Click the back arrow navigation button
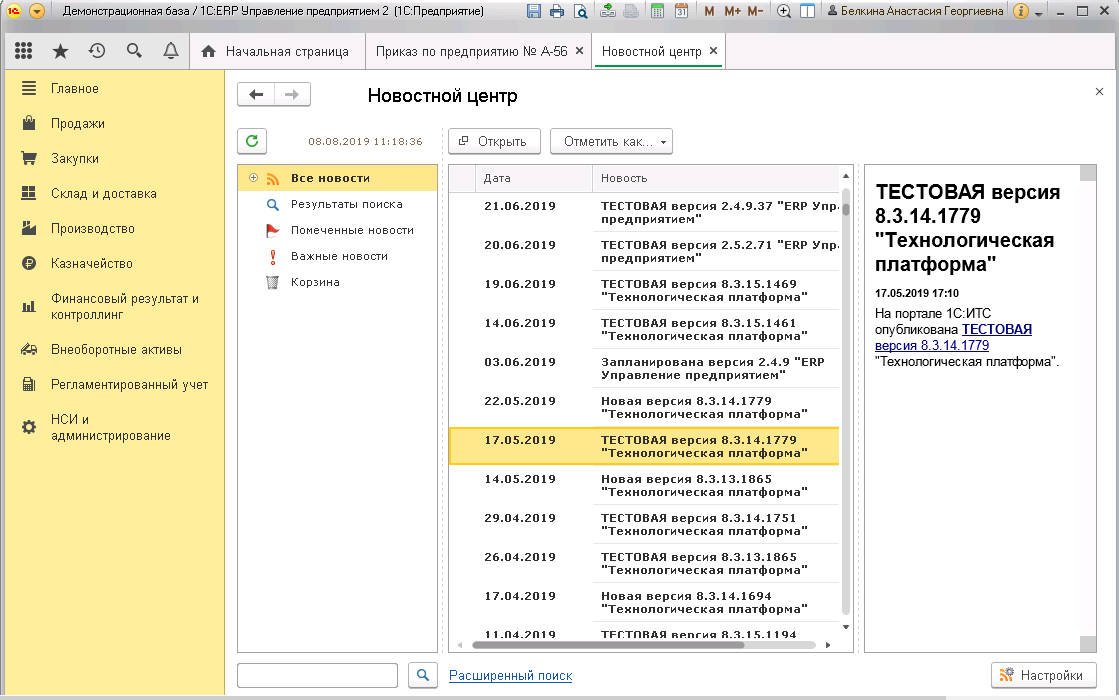The width and height of the screenshot is (1119, 700). coord(256,94)
